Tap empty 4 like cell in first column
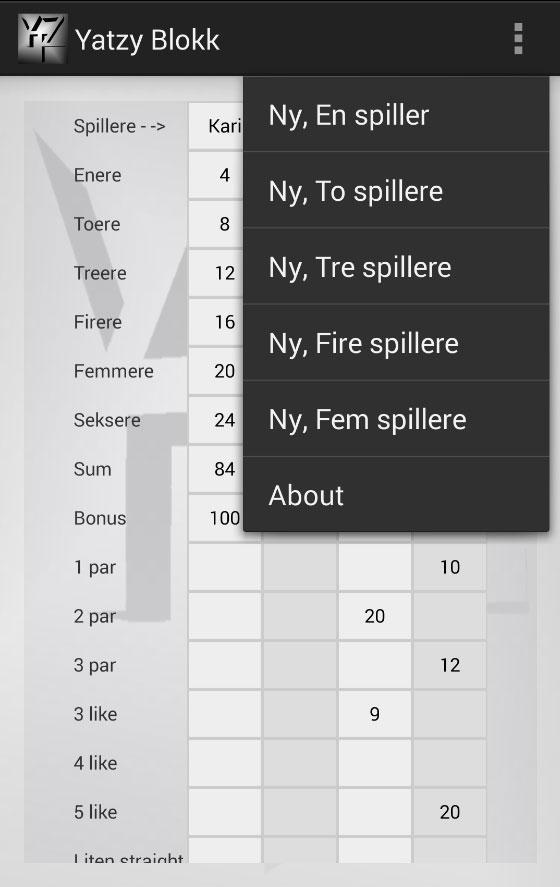560x887 pixels. [225, 763]
